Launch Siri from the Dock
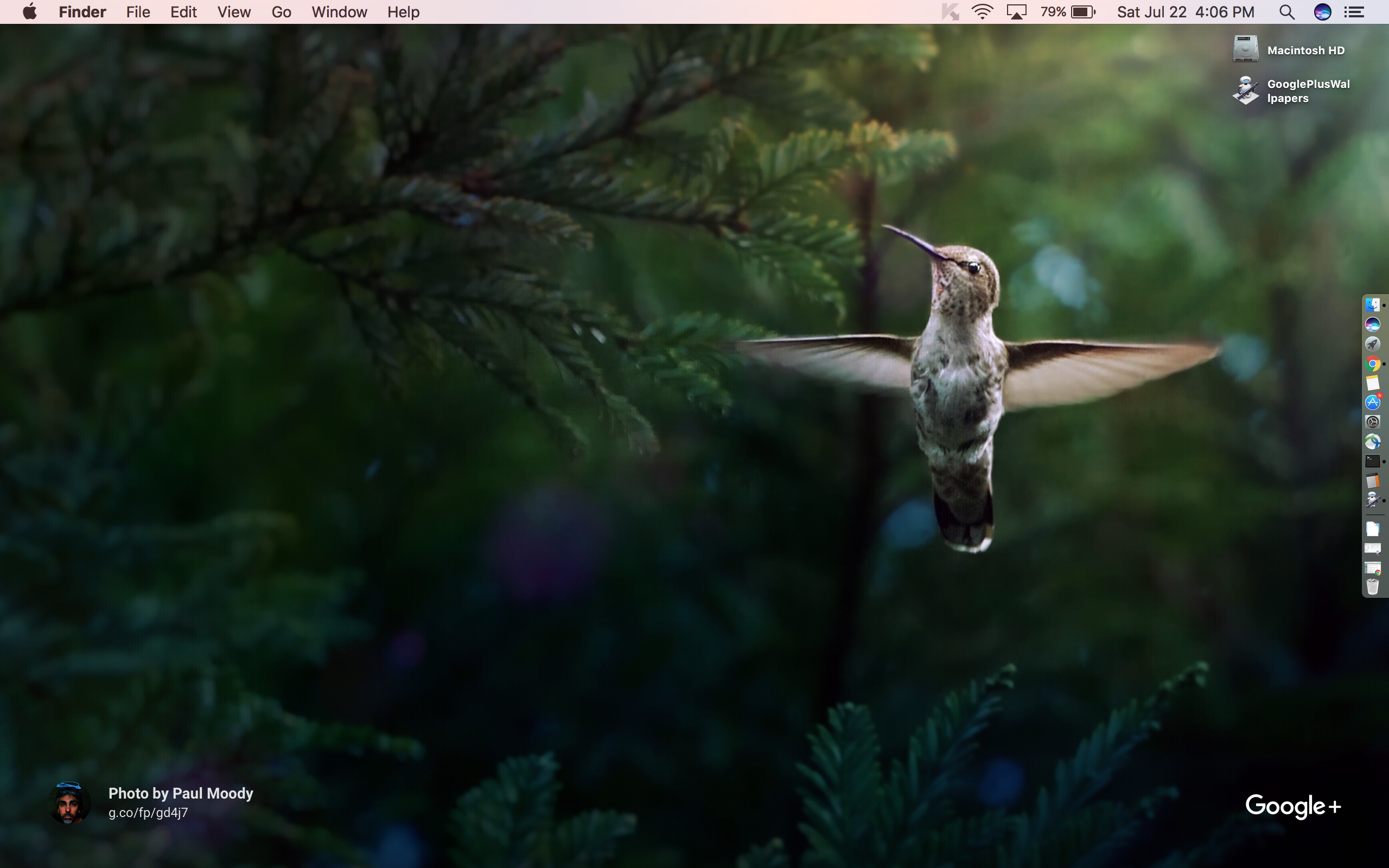Viewport: 1389px width, 868px height. 1372,324
